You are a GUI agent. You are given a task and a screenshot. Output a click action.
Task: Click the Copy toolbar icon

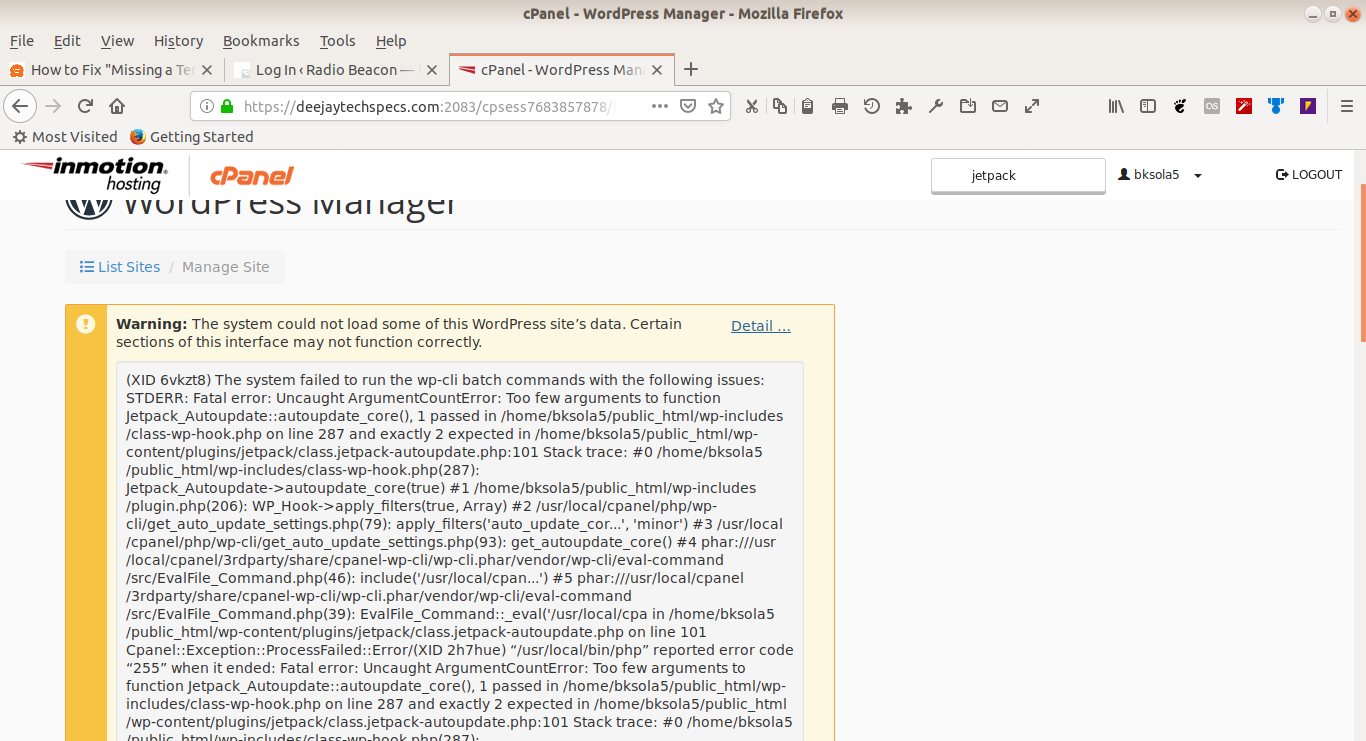[x=780, y=106]
